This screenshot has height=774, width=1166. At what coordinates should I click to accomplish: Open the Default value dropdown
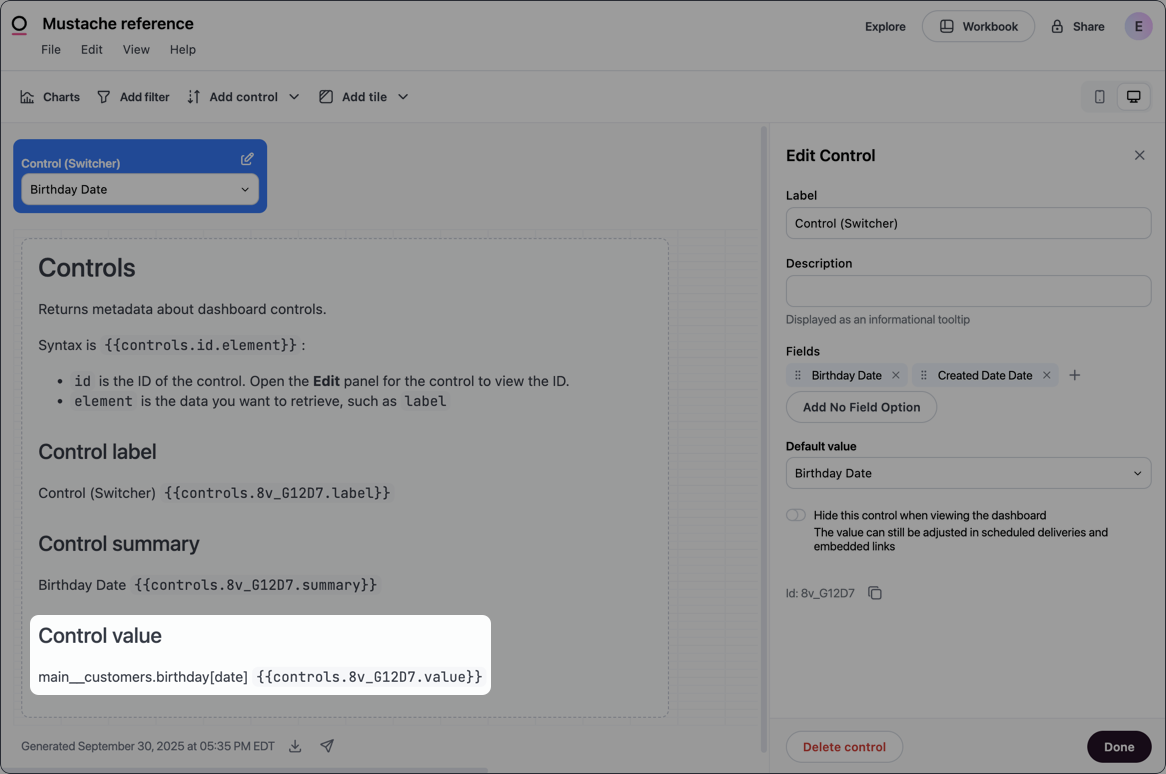pyautogui.click(x=967, y=473)
